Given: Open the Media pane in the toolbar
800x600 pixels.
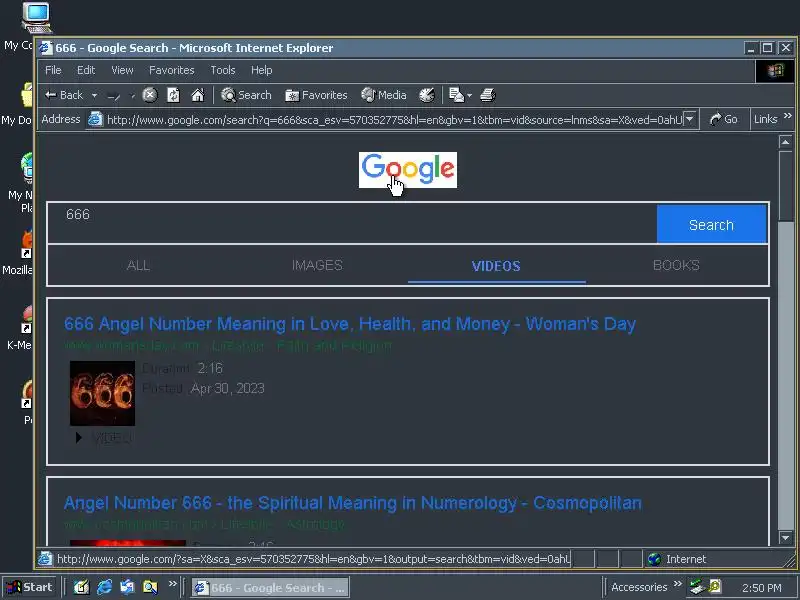Looking at the screenshot, I should pos(384,95).
